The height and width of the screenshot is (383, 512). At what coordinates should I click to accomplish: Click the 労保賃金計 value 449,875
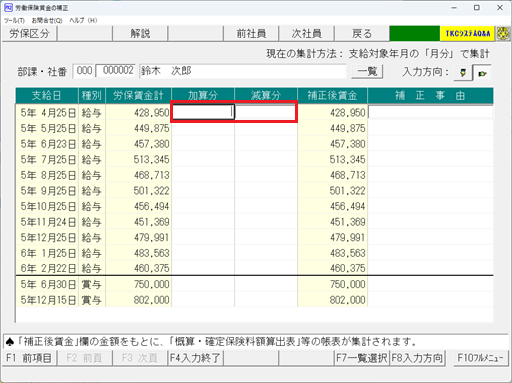[138, 128]
